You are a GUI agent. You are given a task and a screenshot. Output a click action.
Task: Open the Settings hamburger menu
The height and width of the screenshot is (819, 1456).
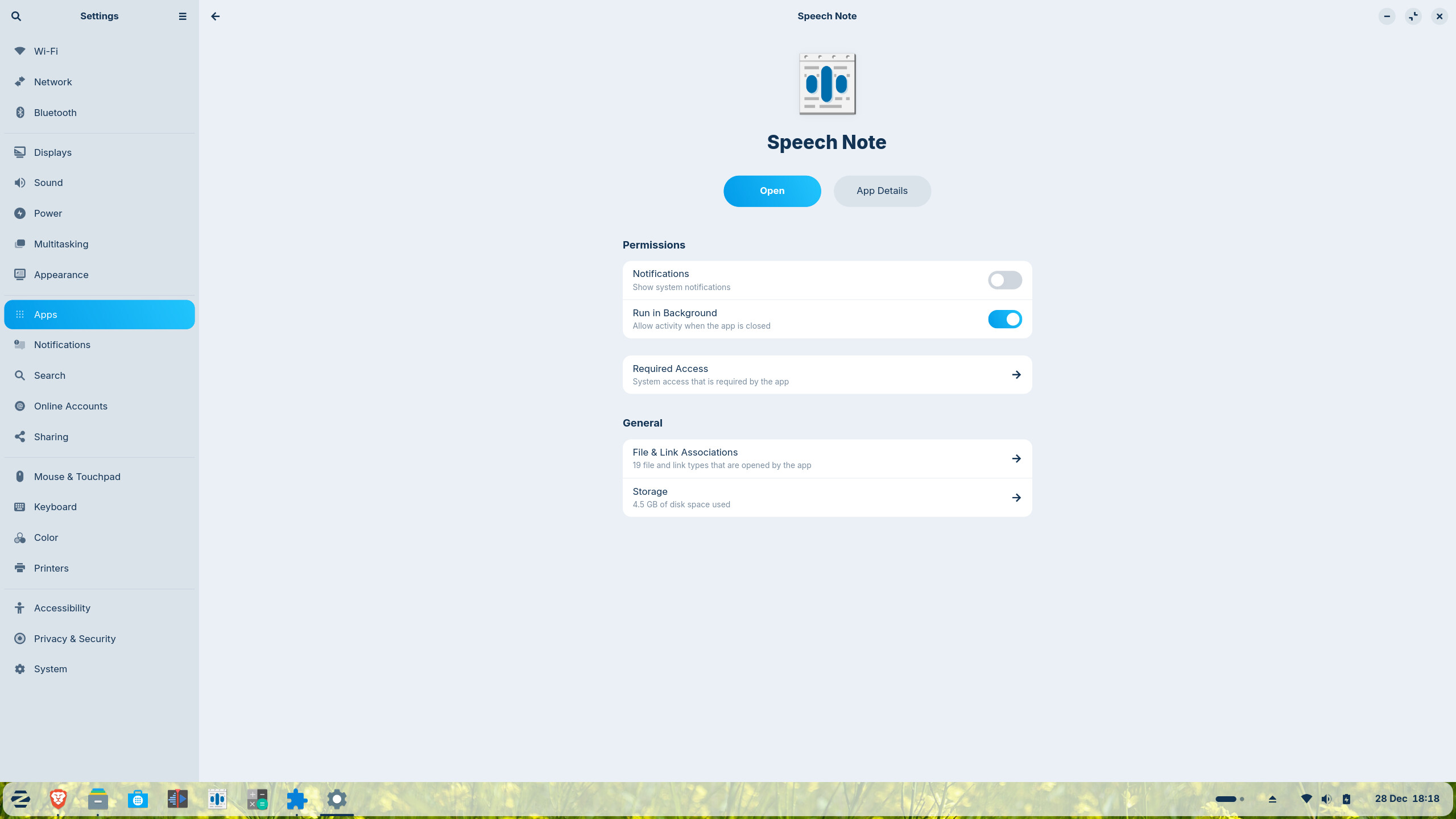(183, 16)
